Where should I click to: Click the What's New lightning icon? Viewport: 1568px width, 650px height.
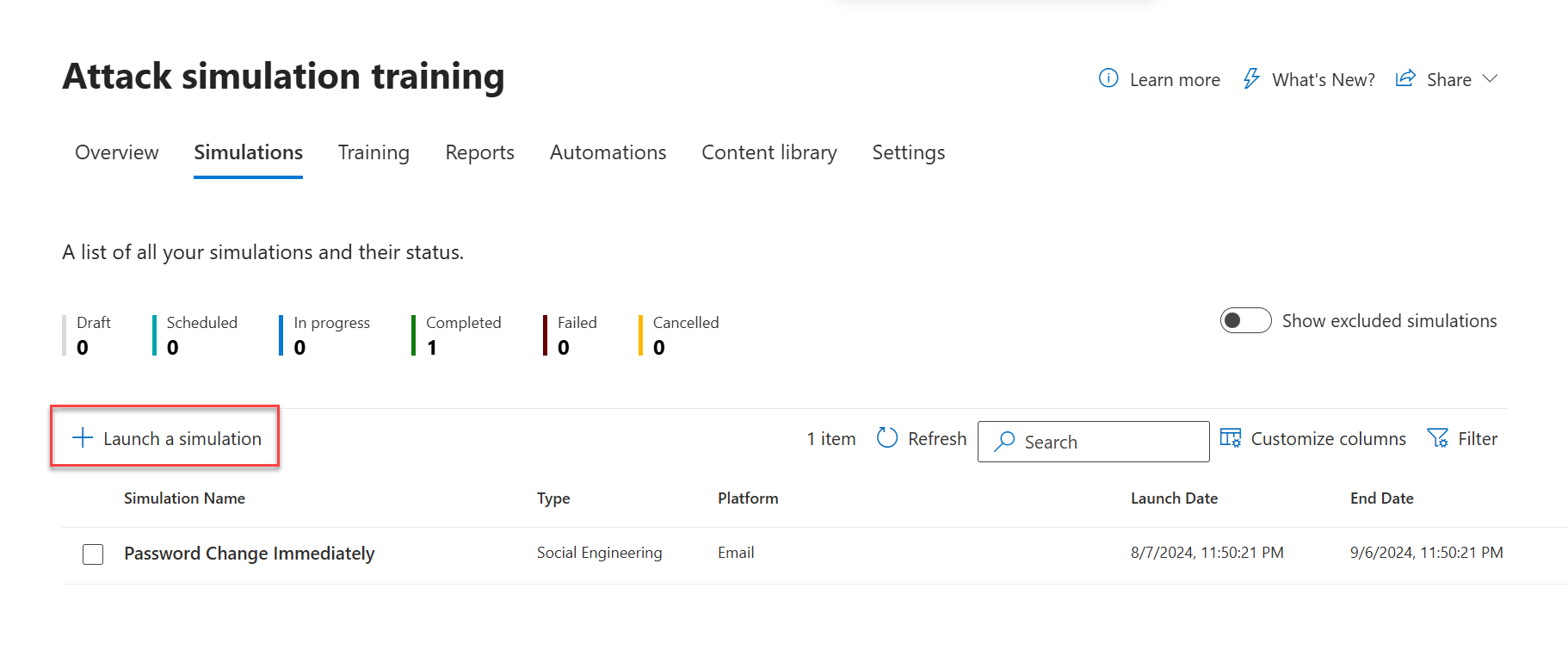click(x=1251, y=78)
